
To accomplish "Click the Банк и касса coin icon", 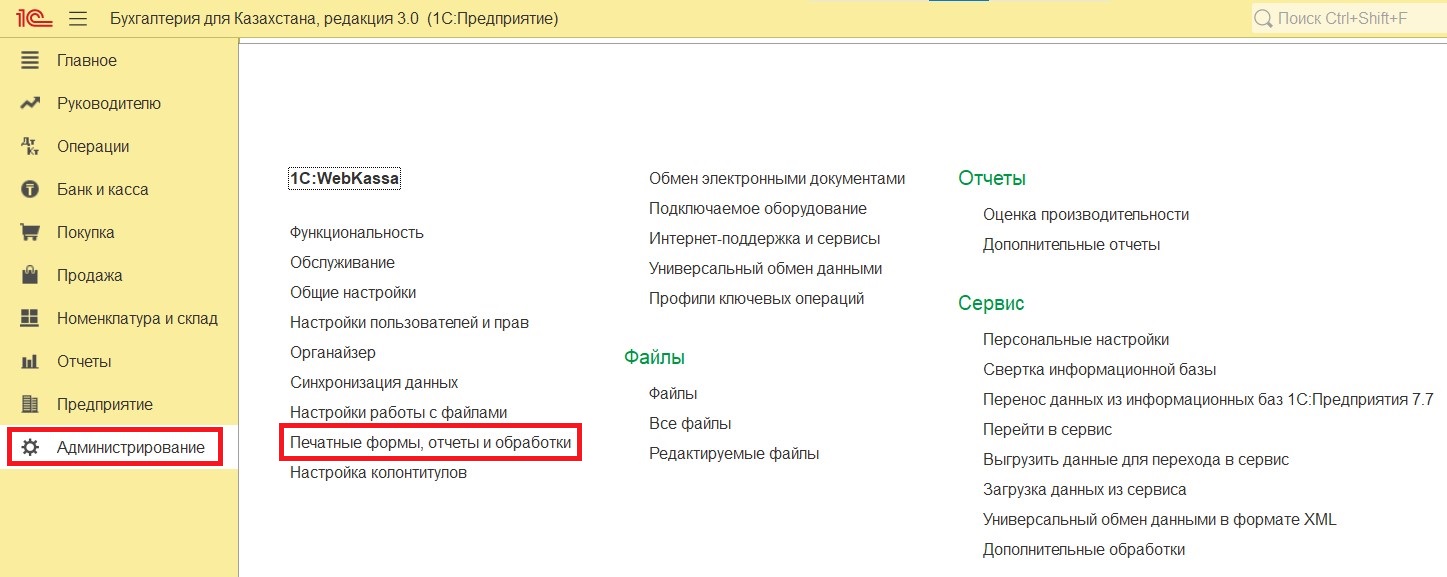I will tap(30, 189).
